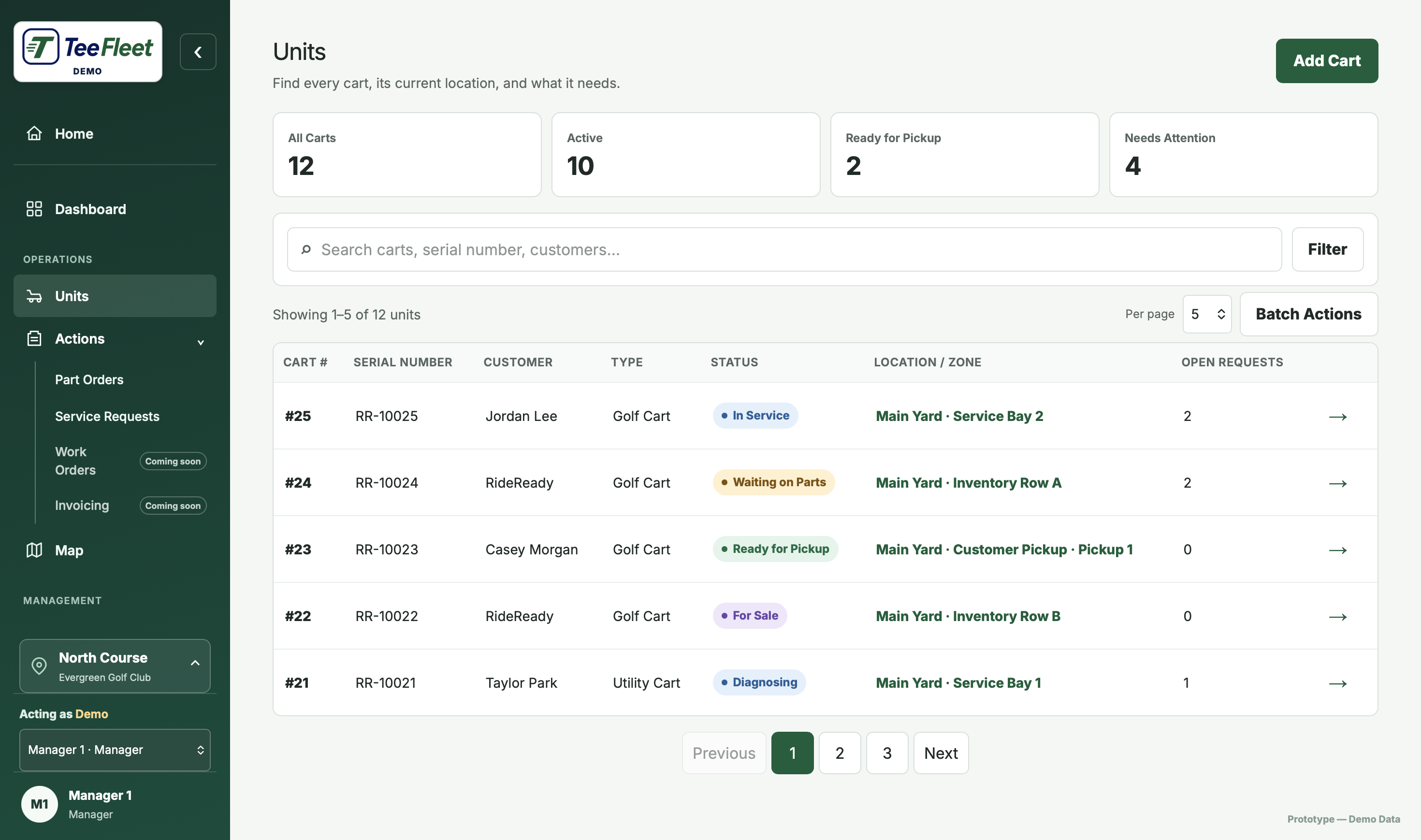The image size is (1421, 840).
Task: Open the row arrow for cart #22
Action: tap(1337, 617)
